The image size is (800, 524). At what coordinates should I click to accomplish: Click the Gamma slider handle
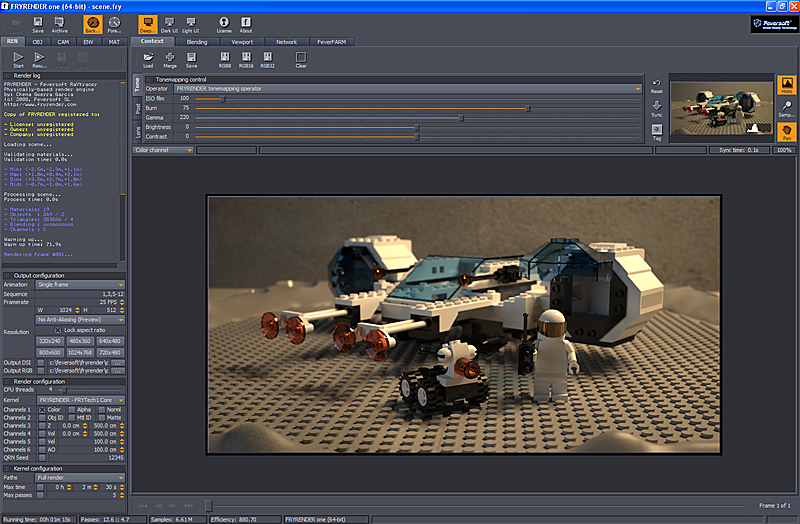pyautogui.click(x=461, y=117)
